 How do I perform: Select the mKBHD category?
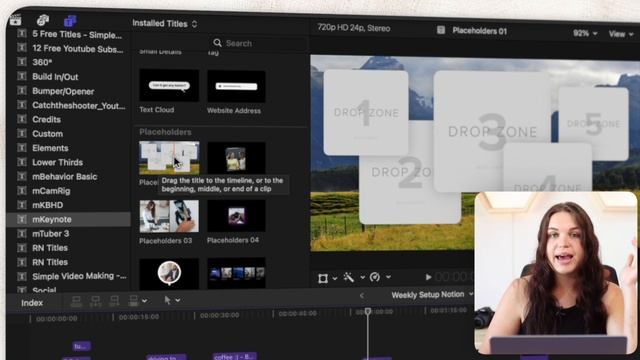click(x=48, y=205)
